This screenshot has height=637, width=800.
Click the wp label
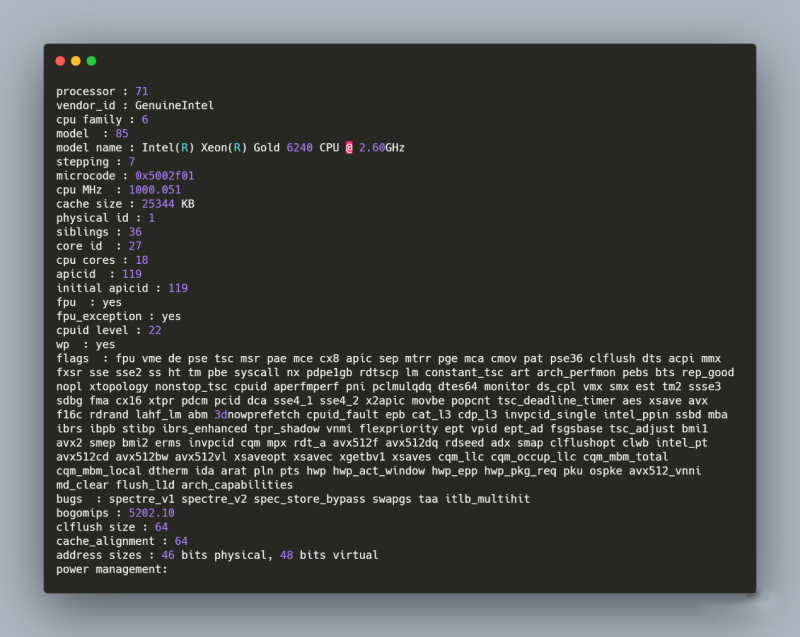pyautogui.click(x=63, y=345)
